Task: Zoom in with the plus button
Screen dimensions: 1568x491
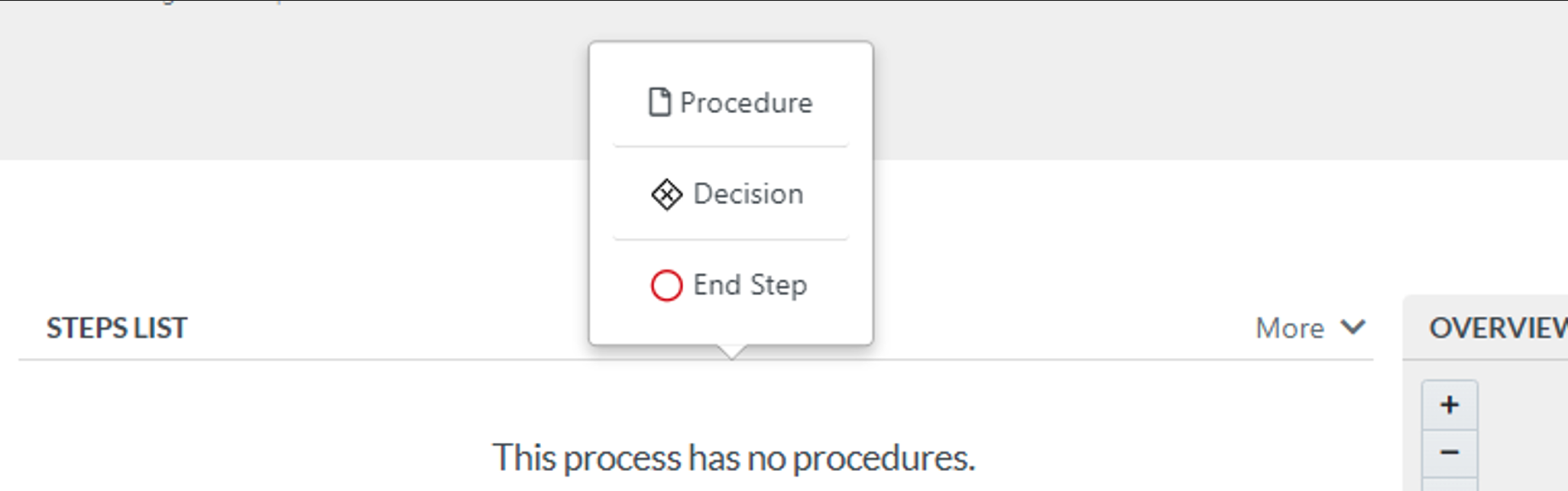Action: tap(1450, 405)
